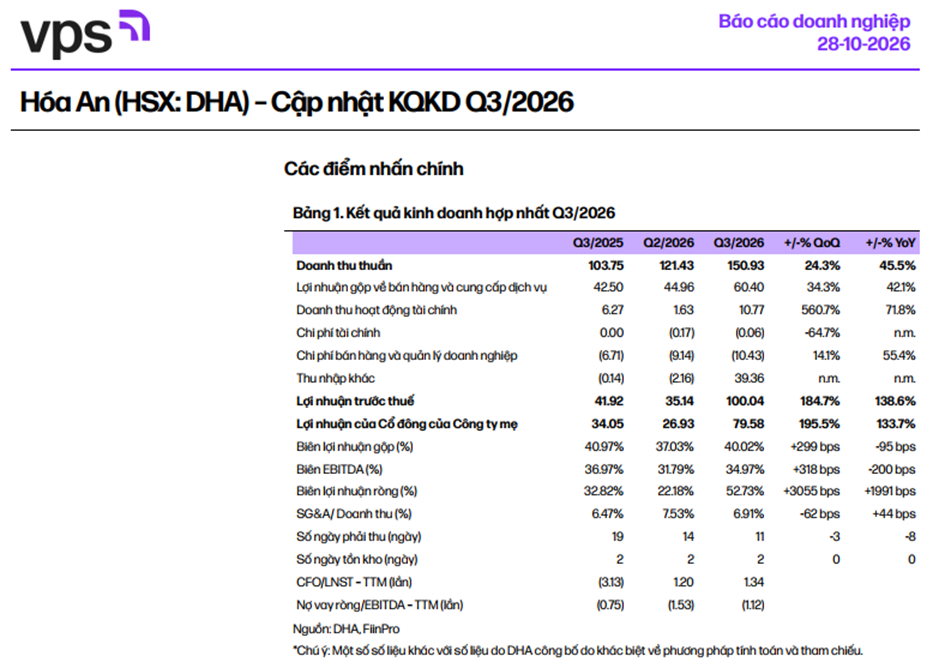Select the net margin change "+3055 bps"
This screenshot has height=662, width=945.
pos(811,491)
